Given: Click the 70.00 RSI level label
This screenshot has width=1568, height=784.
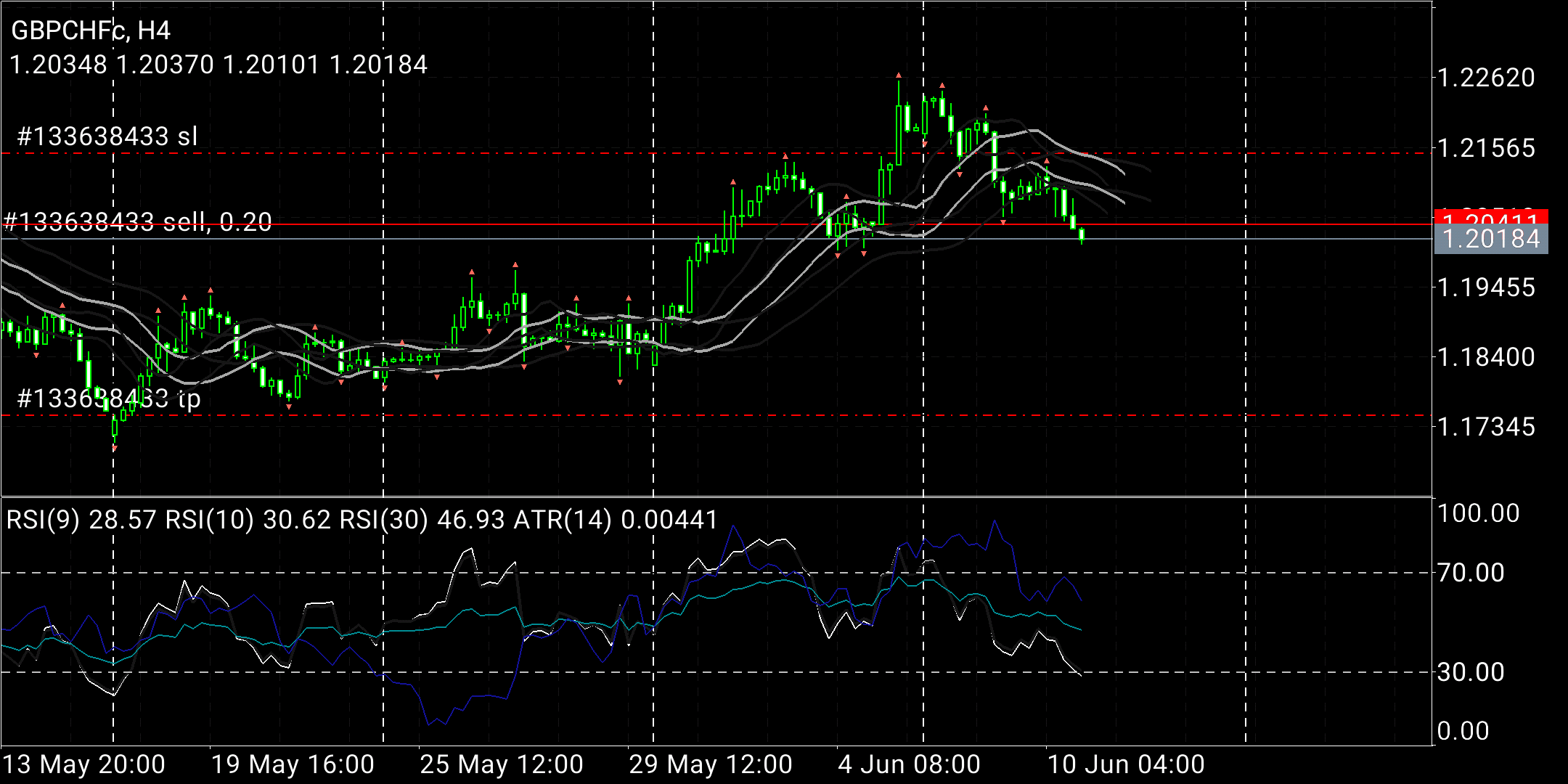Looking at the screenshot, I should (x=1471, y=573).
